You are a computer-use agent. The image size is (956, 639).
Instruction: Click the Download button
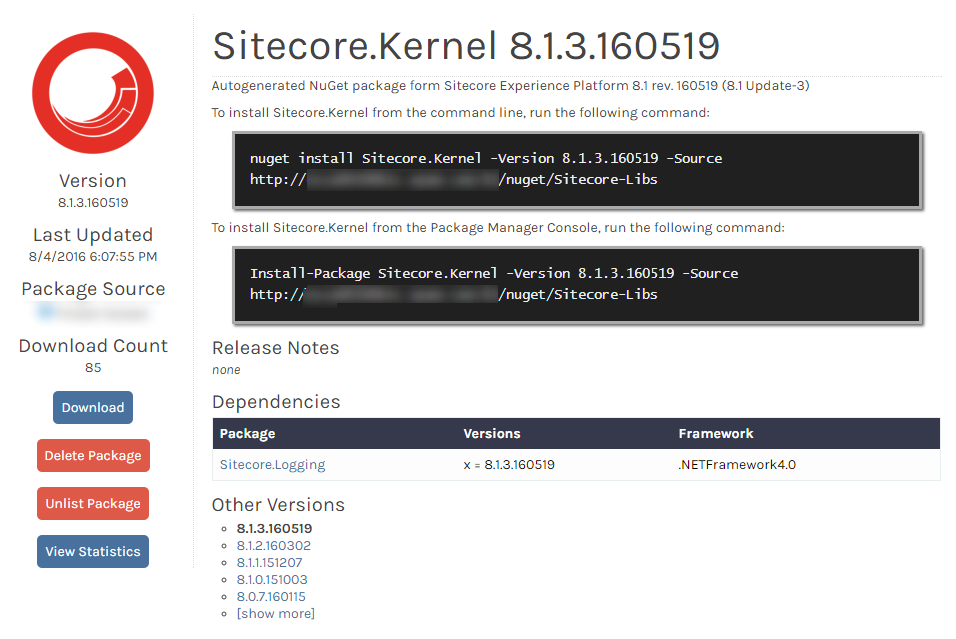point(92,407)
